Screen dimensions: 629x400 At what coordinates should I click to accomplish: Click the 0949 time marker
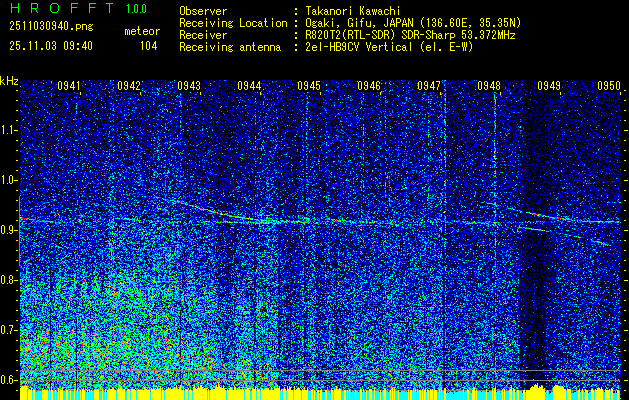(549, 85)
